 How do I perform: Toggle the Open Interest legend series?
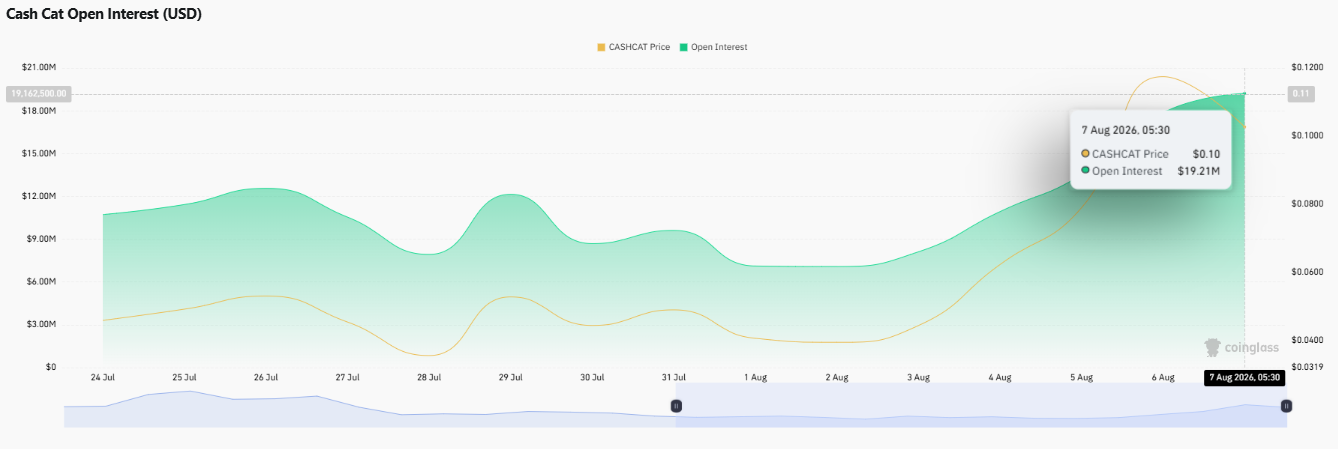point(713,47)
